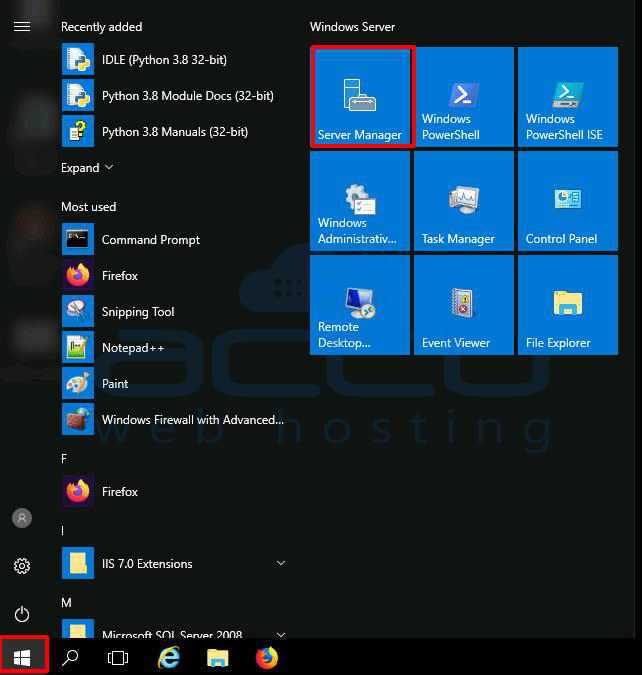Click the I letter section header
This screenshot has height=675, width=642.
63,530
